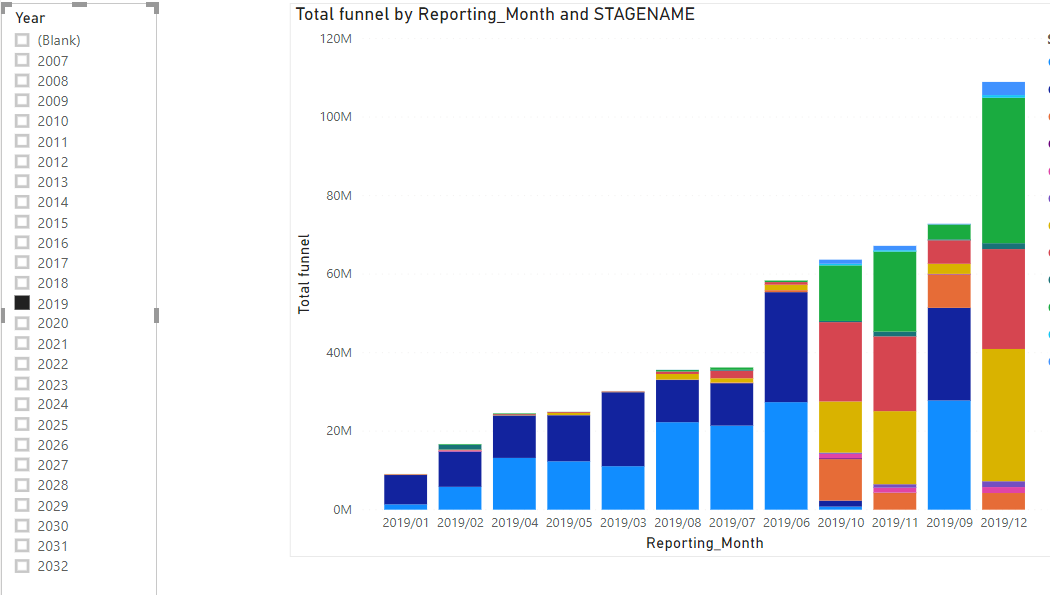Check the (Blank) year checkbox
Image resolution: width=1050 pixels, height=595 pixels.
[x=22, y=40]
